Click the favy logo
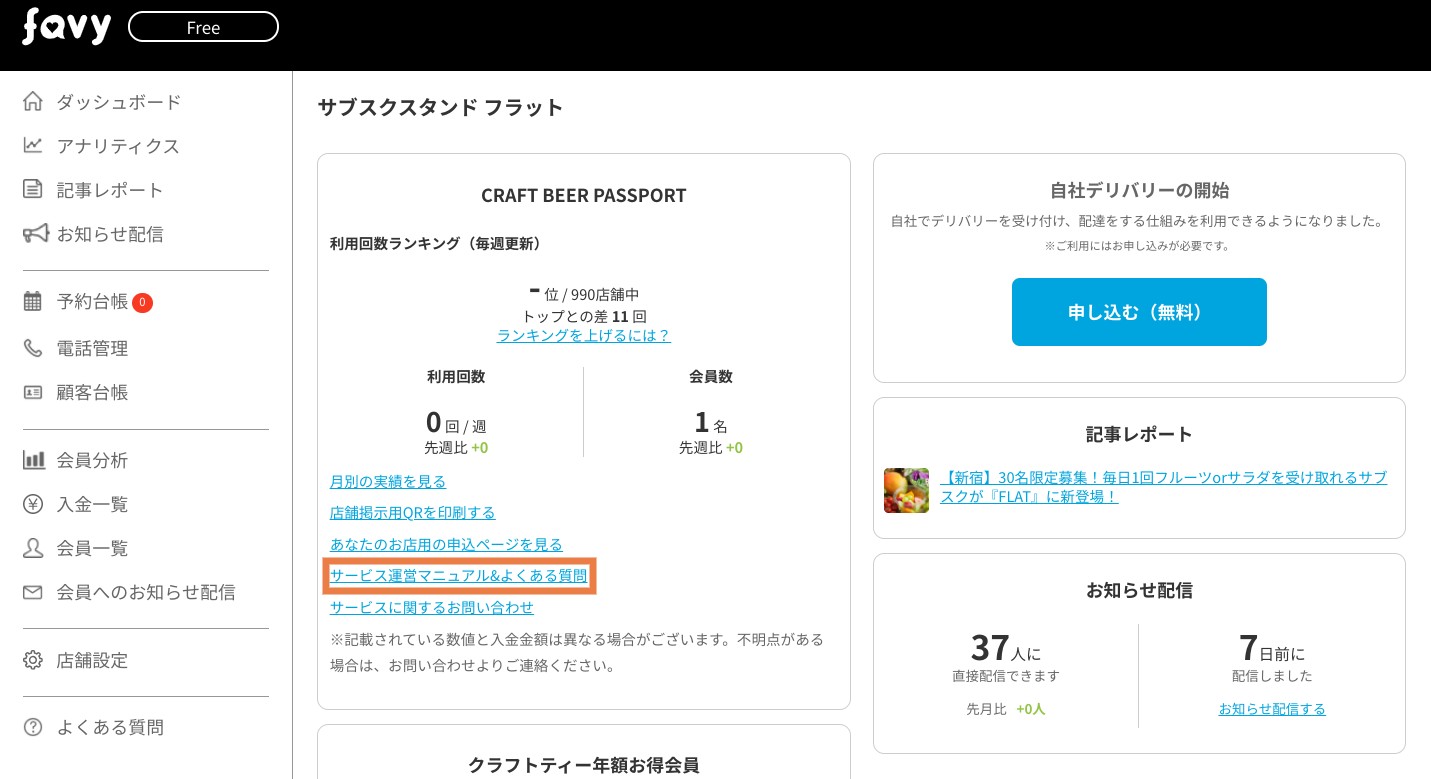 point(66,26)
